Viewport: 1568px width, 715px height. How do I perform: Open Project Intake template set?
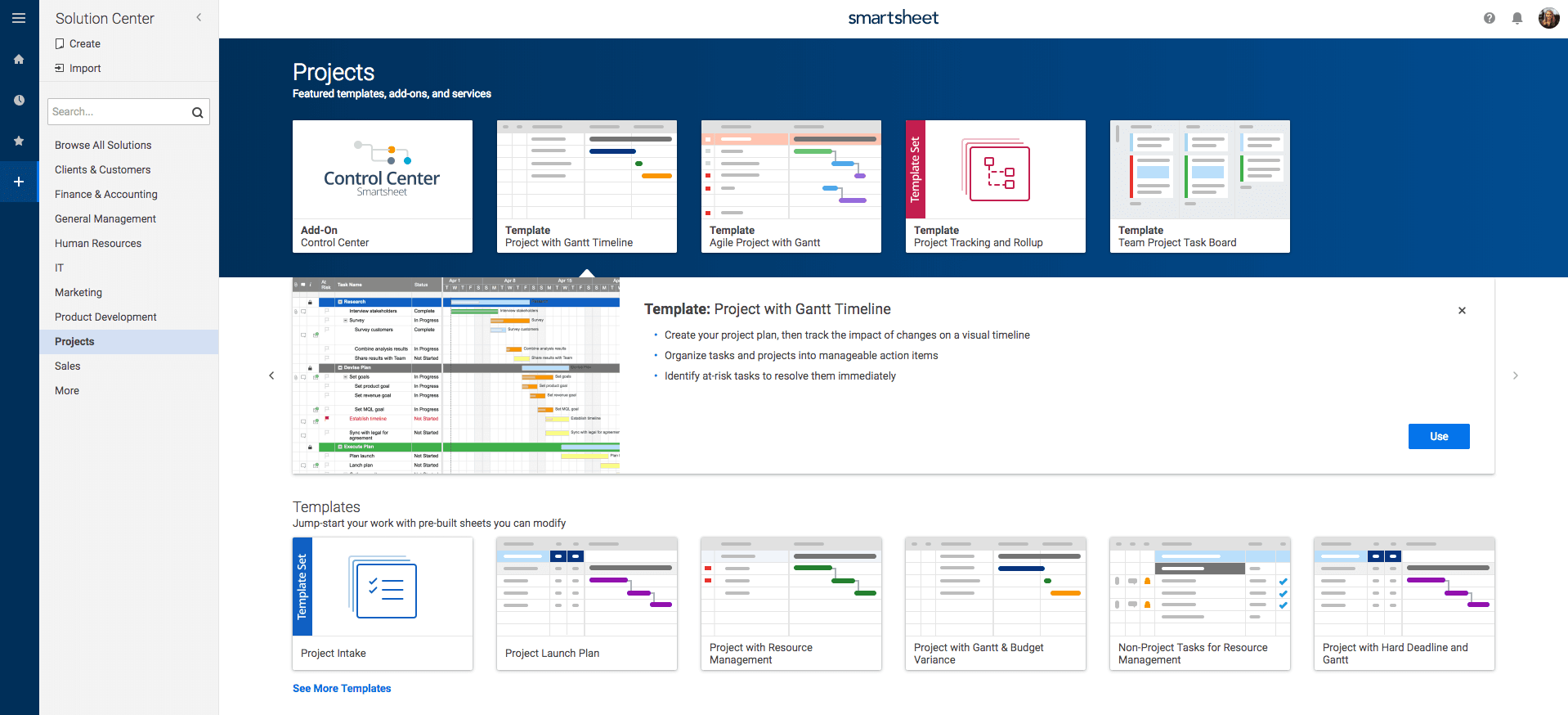click(383, 604)
